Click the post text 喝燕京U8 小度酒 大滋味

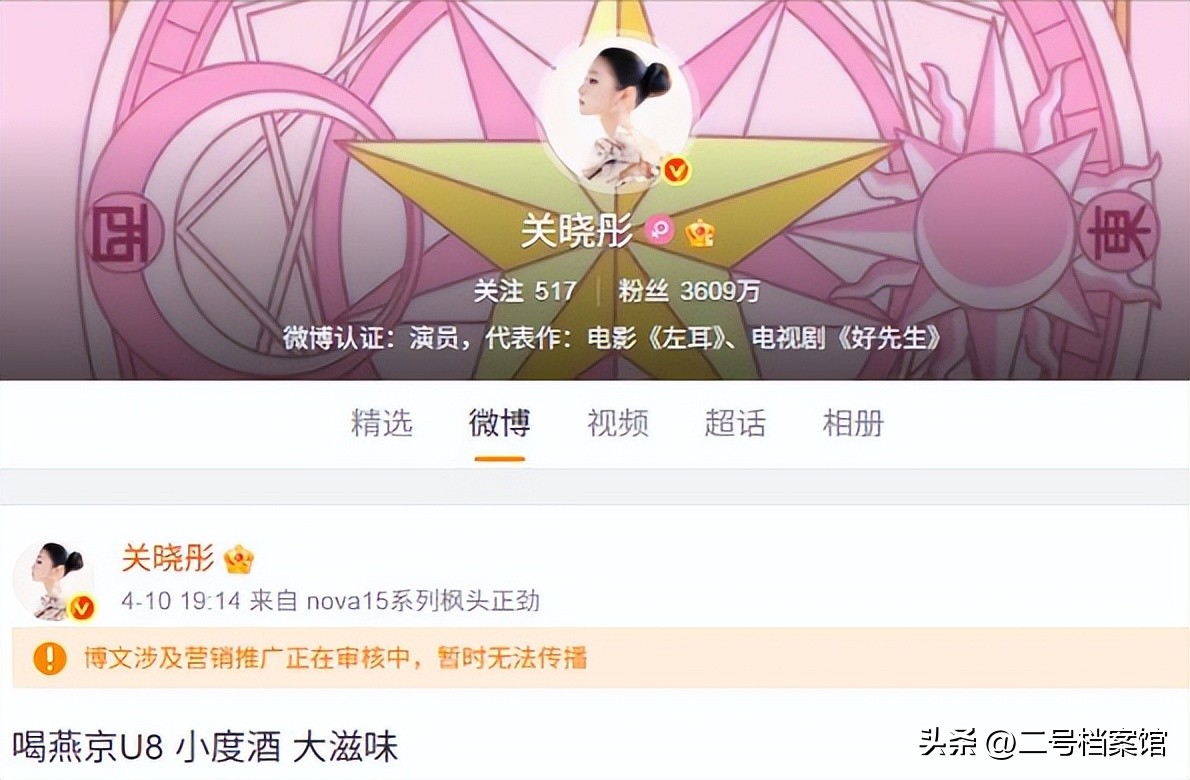click(205, 747)
